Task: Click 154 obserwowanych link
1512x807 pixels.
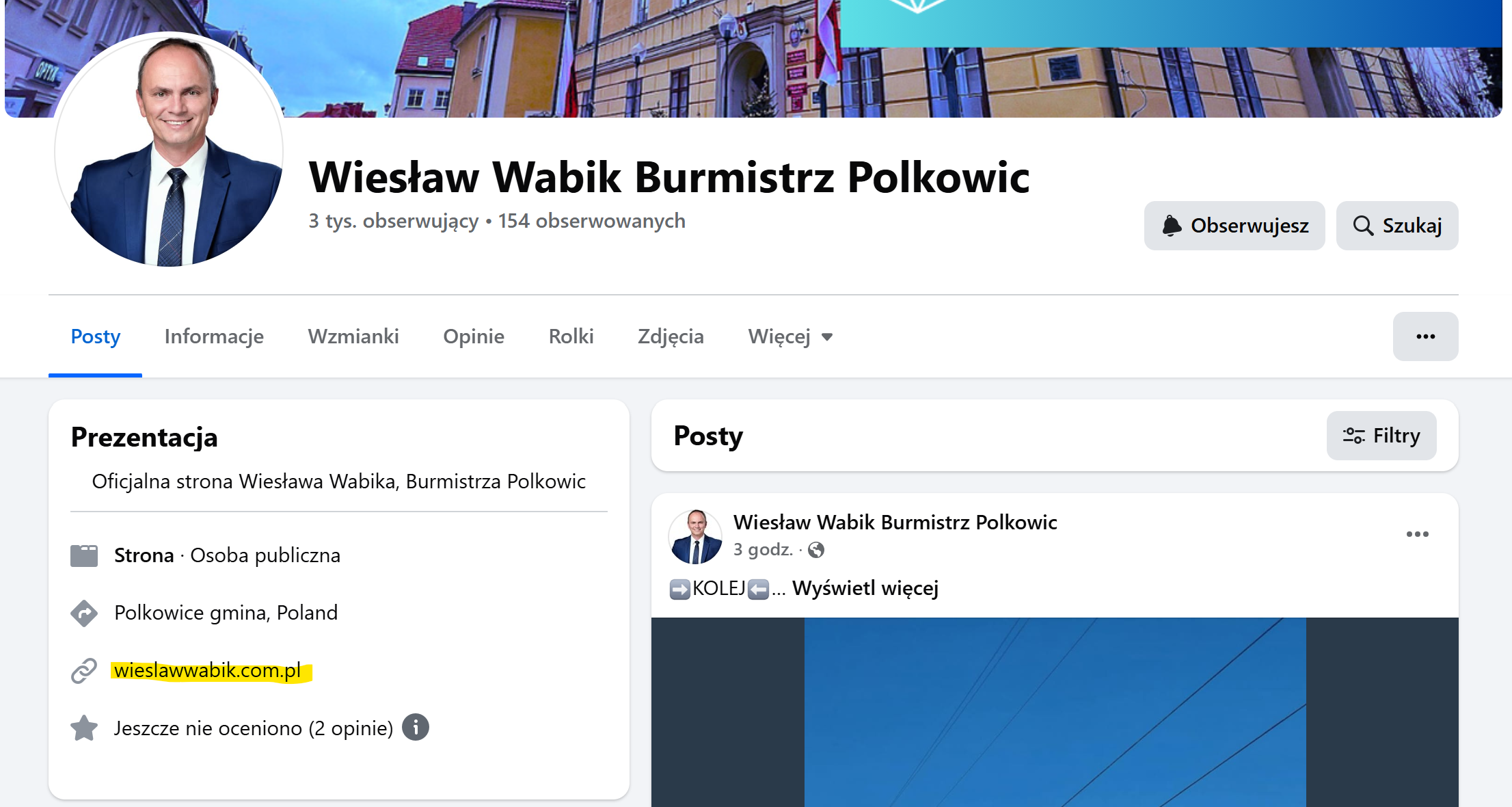Action: coord(591,221)
